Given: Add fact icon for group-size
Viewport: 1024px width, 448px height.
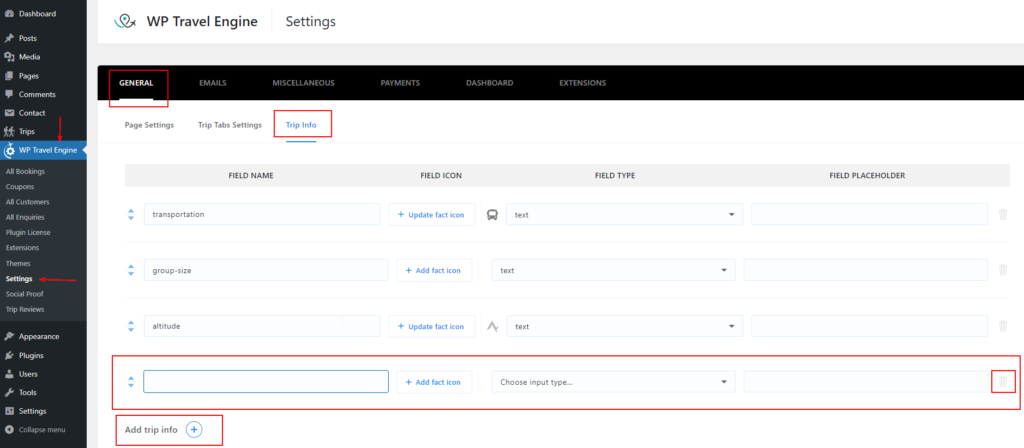Looking at the screenshot, I should (x=434, y=270).
